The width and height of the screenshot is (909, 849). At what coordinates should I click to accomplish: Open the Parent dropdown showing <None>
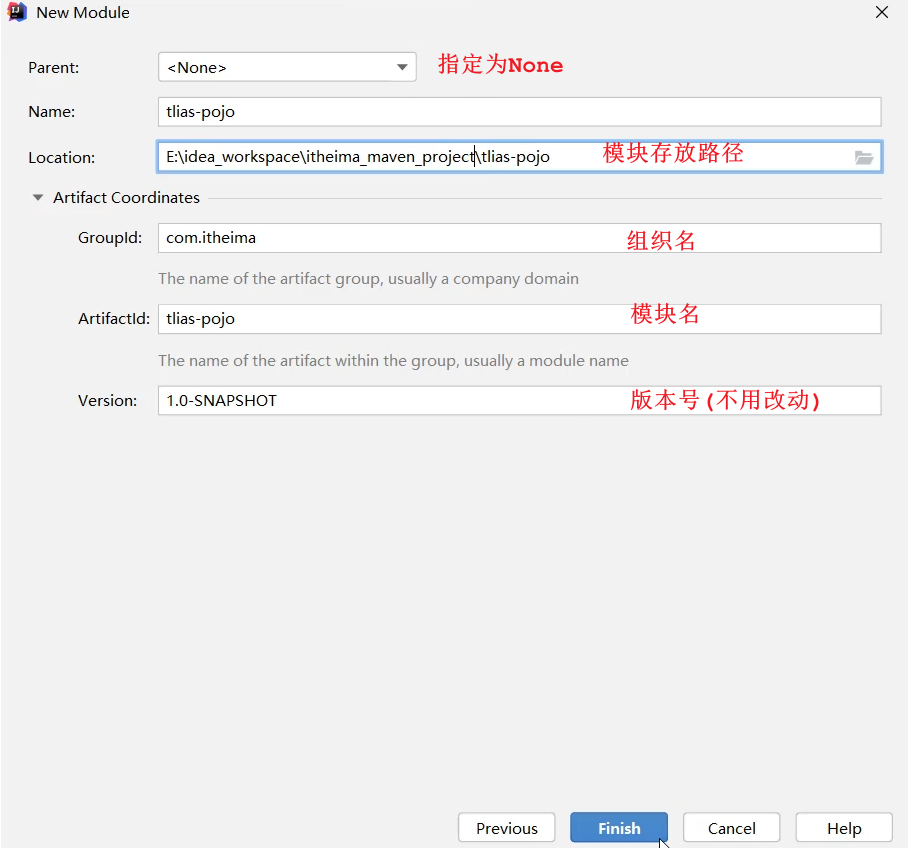287,67
